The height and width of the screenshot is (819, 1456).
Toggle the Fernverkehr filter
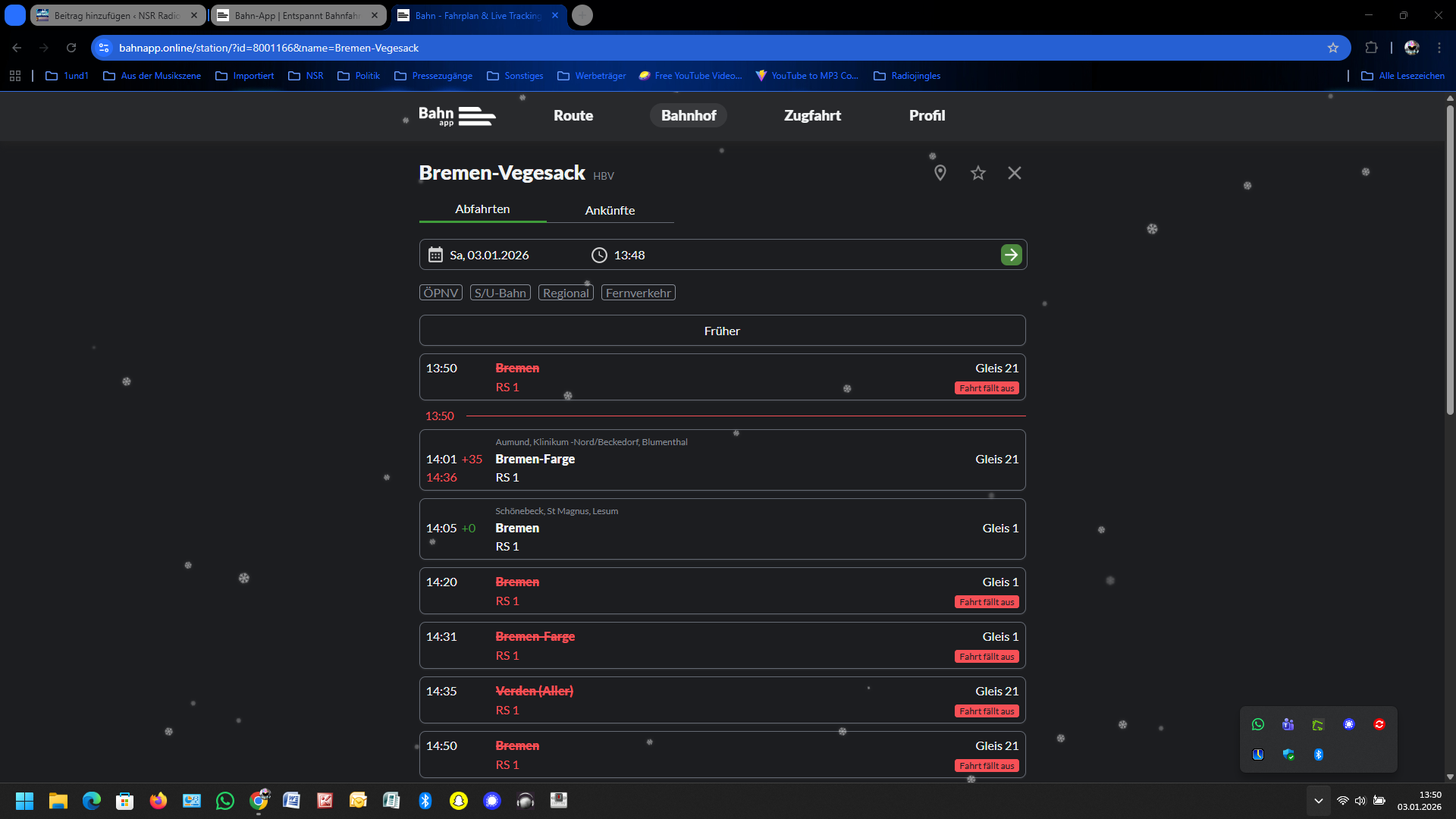click(x=638, y=293)
